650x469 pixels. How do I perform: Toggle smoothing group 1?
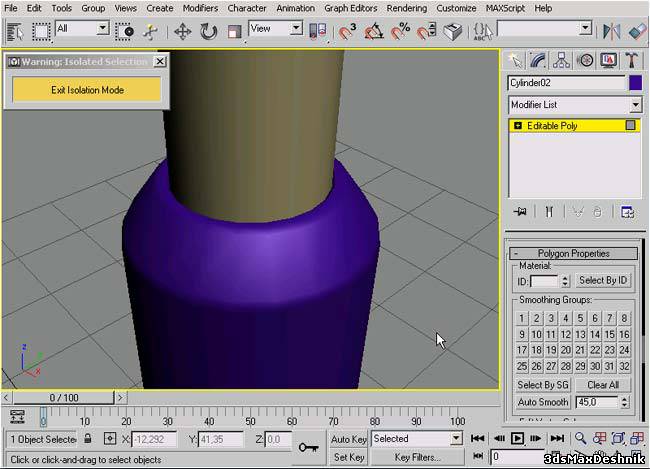click(521, 318)
